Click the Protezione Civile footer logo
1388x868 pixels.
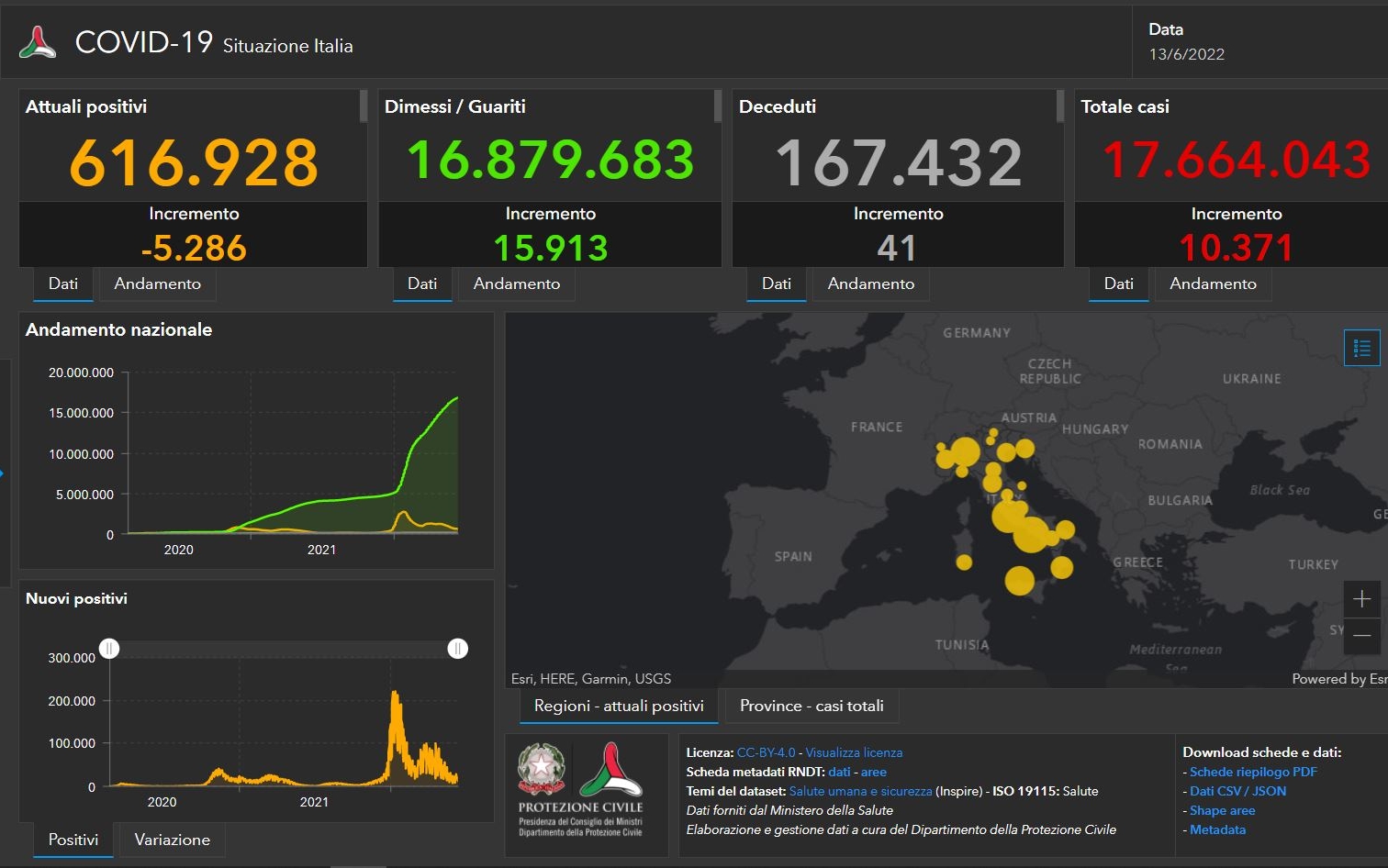click(610, 769)
